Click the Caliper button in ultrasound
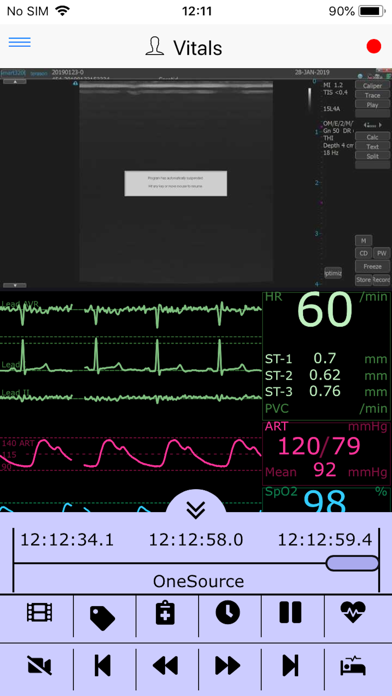 tap(372, 86)
